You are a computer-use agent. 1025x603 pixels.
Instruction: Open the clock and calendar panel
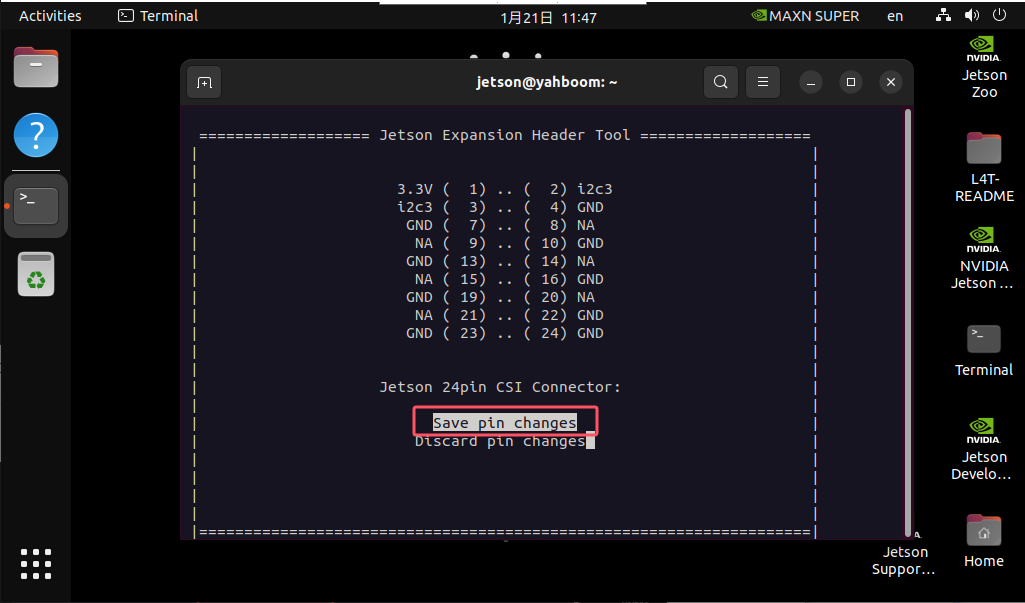(x=548, y=17)
